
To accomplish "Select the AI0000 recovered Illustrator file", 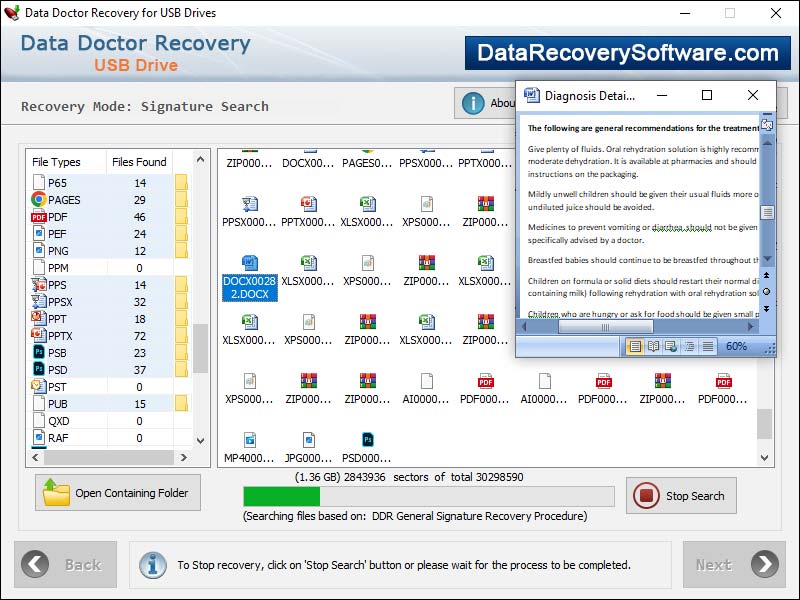I will click(429, 385).
